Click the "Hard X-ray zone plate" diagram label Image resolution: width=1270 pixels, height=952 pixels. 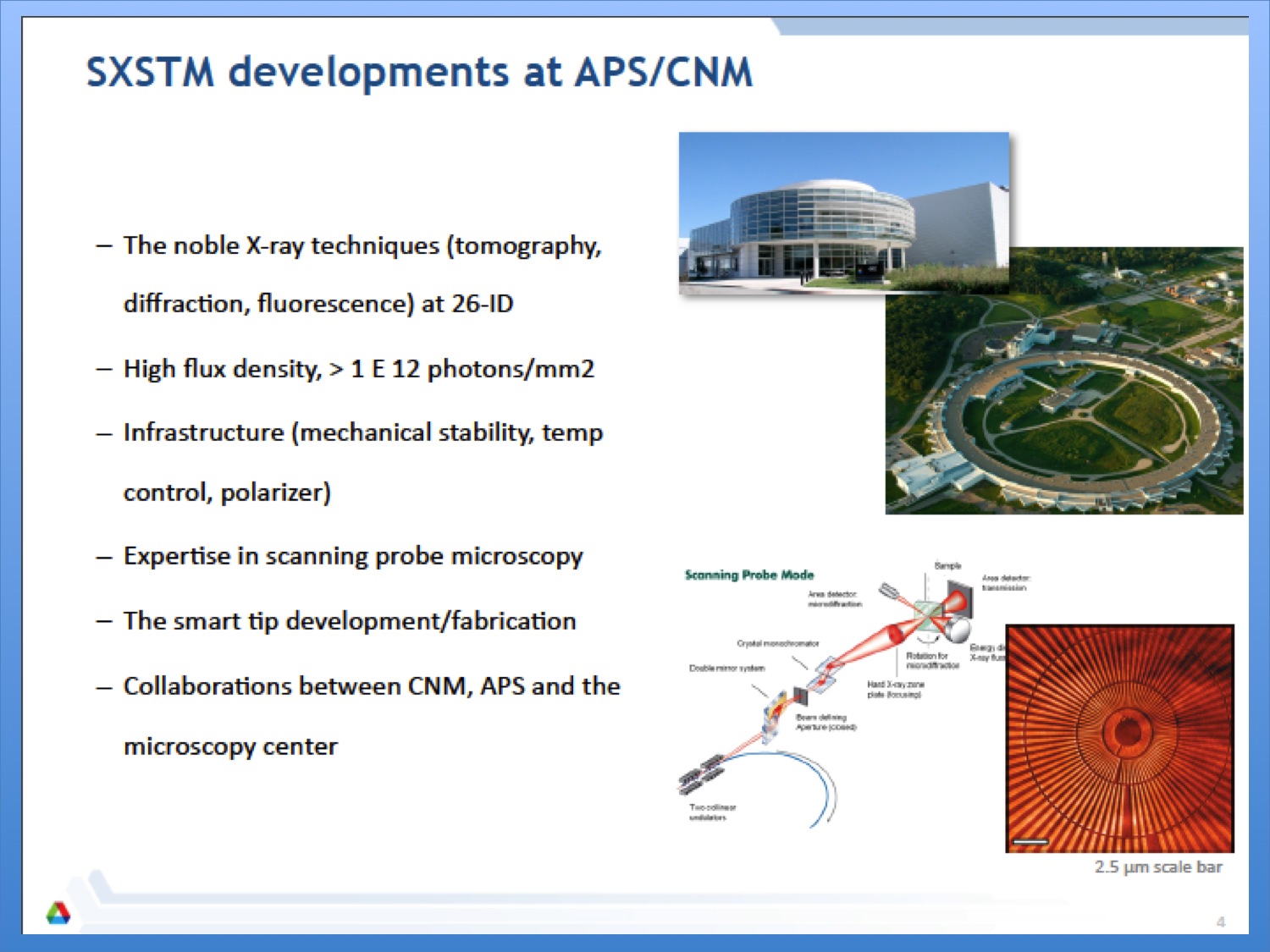pyautogui.click(x=896, y=689)
